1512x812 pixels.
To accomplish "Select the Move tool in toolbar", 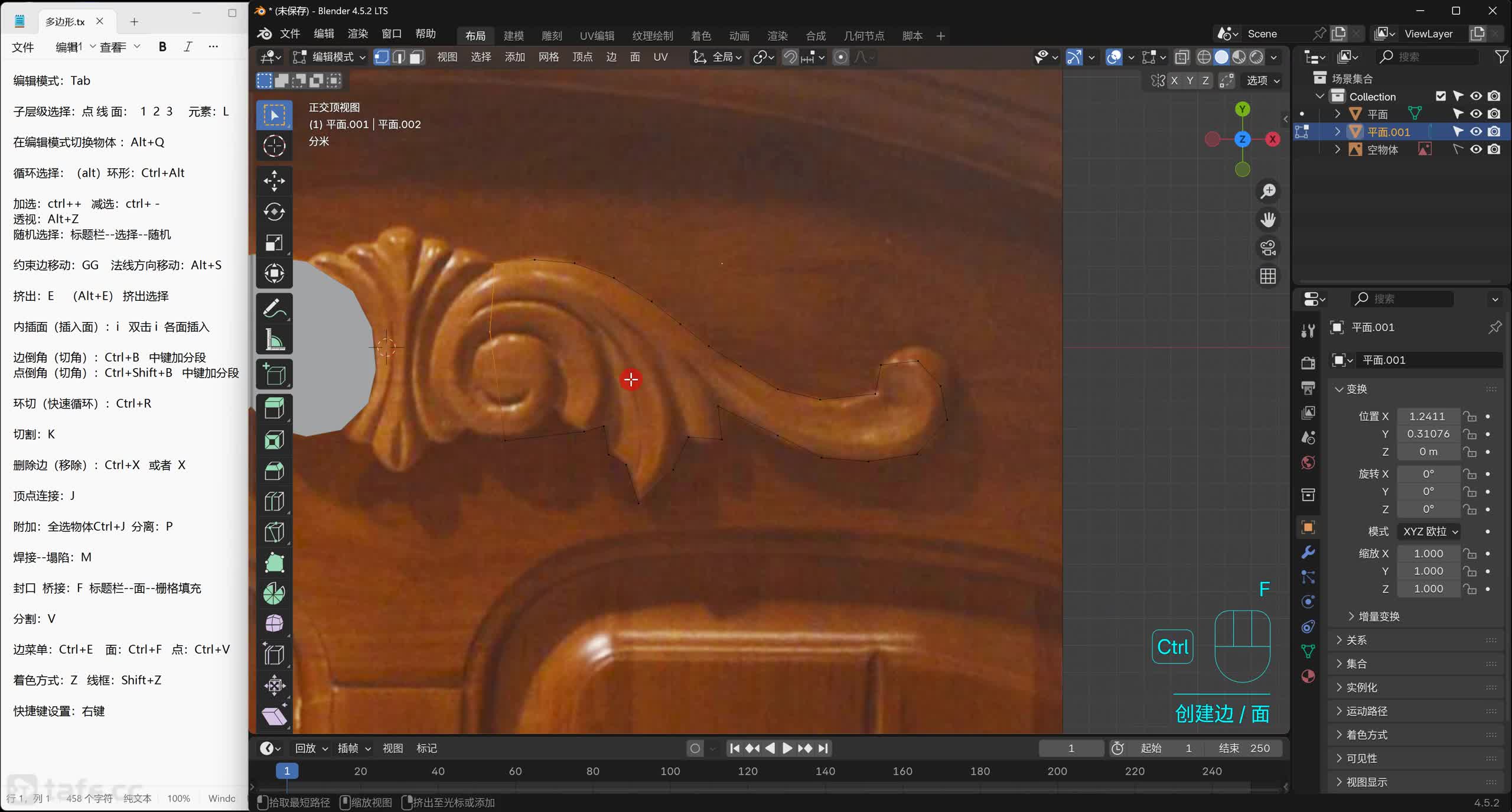I will coord(274,181).
